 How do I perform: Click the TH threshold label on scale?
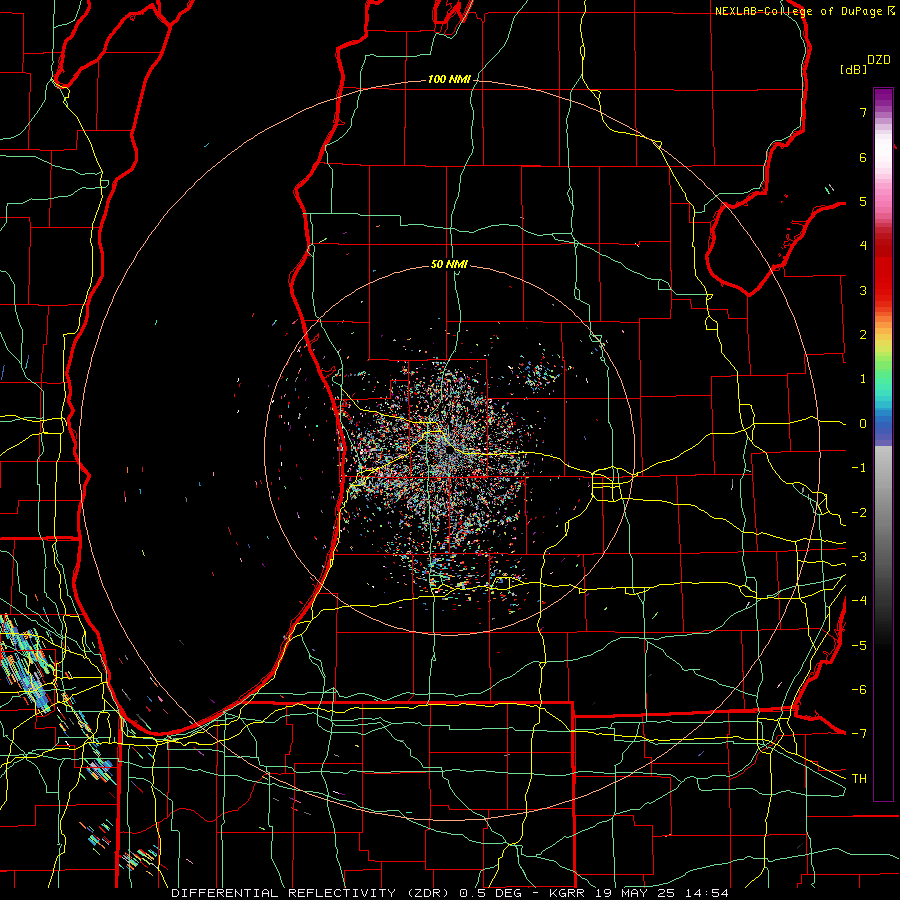click(x=859, y=779)
